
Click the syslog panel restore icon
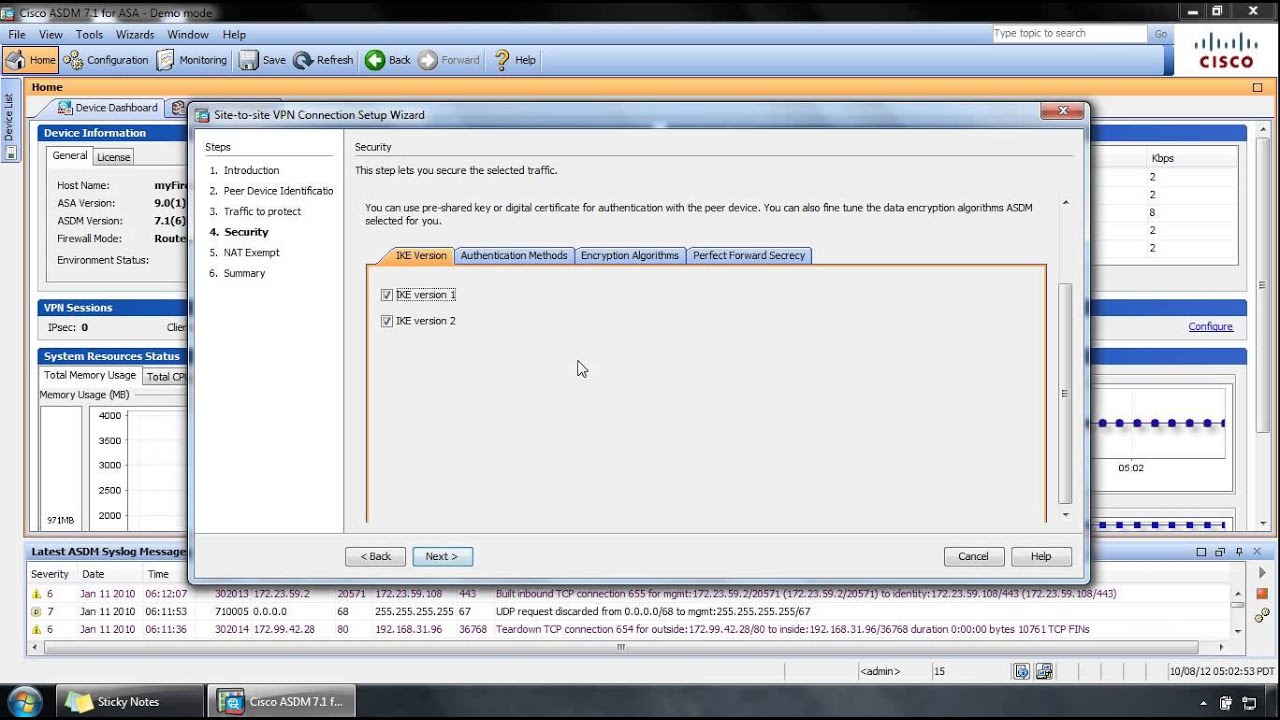click(x=1220, y=552)
